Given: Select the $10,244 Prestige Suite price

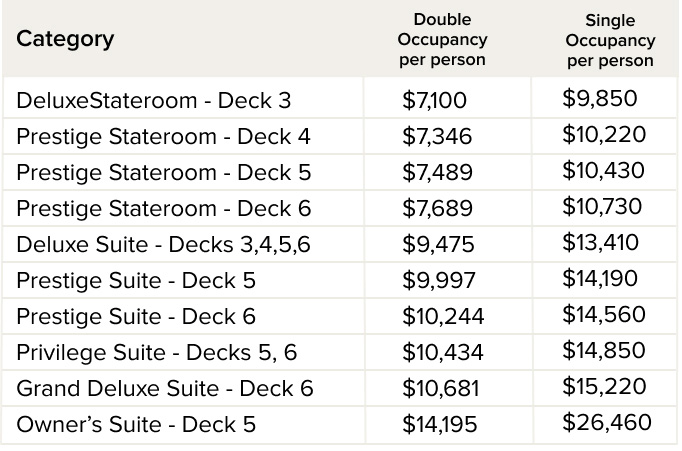Looking at the screenshot, I should [443, 316].
